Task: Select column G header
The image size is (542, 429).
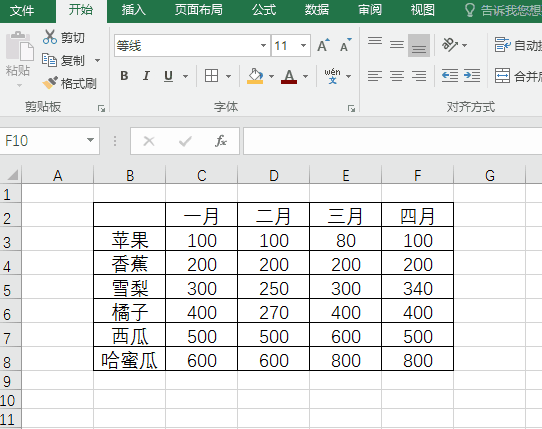Action: [489, 175]
